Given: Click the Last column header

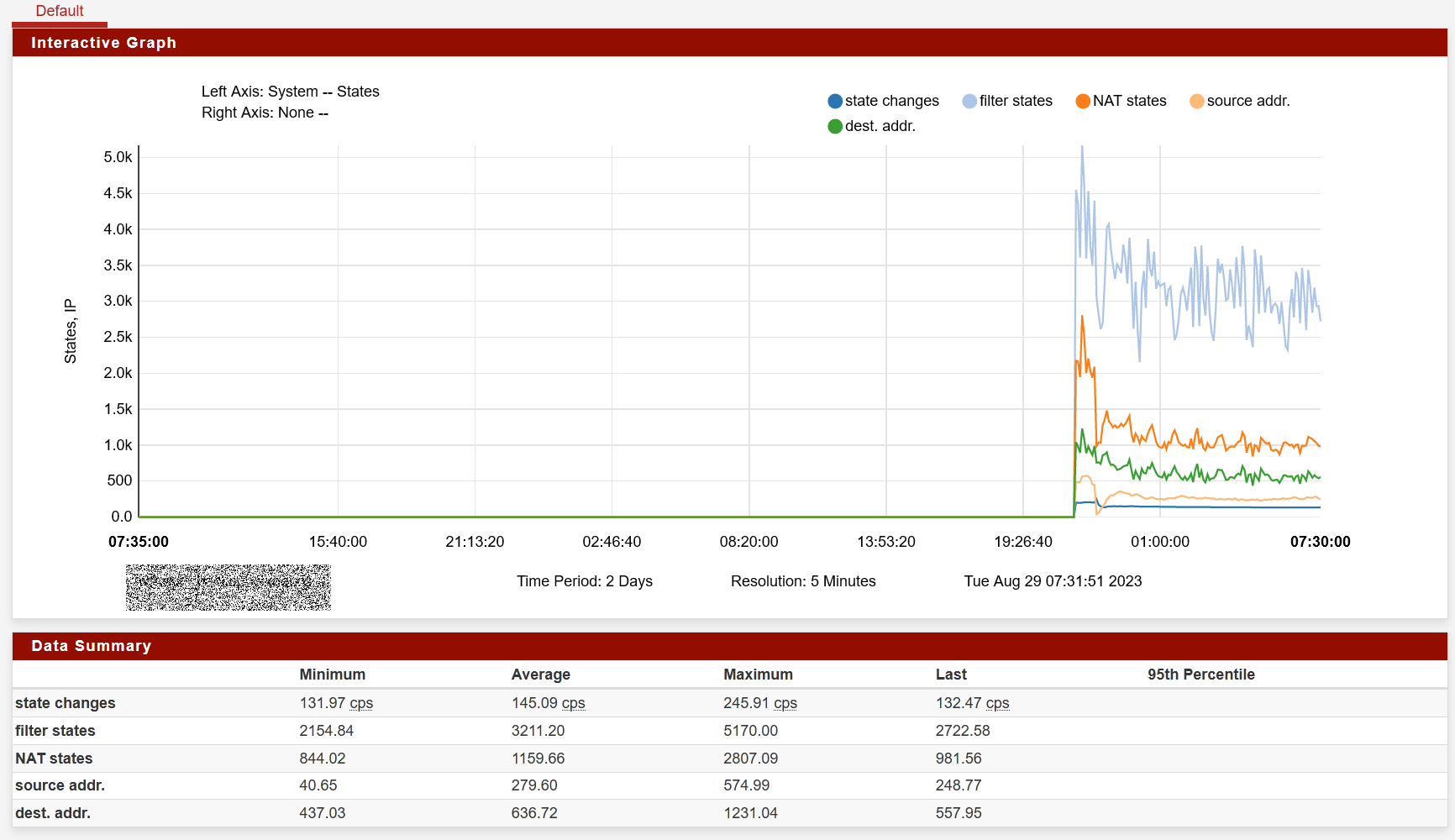Looking at the screenshot, I should [951, 675].
